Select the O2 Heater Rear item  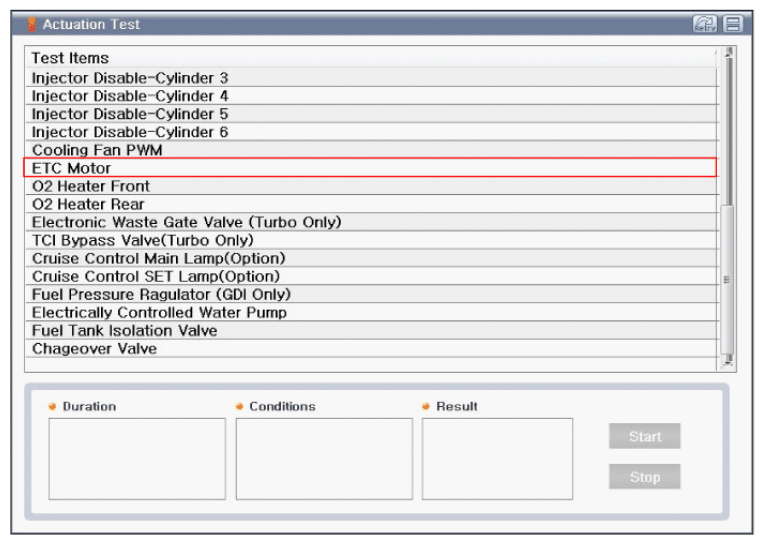pos(372,204)
